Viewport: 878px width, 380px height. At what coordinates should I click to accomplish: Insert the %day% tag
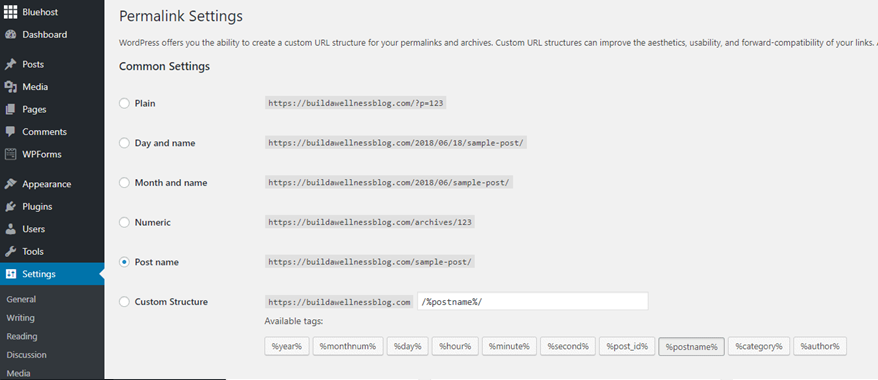pos(407,346)
